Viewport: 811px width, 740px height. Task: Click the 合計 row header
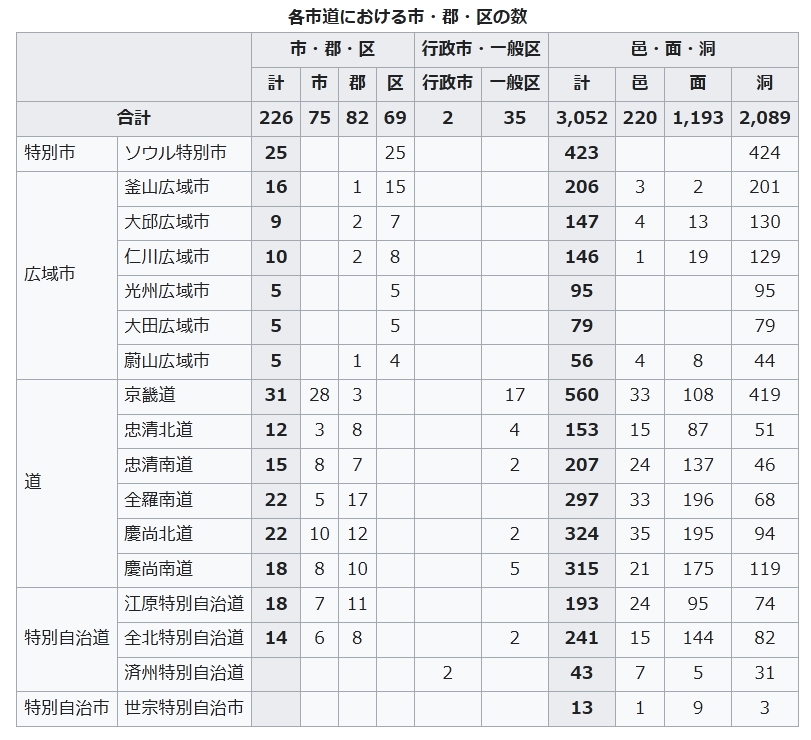coord(134,118)
